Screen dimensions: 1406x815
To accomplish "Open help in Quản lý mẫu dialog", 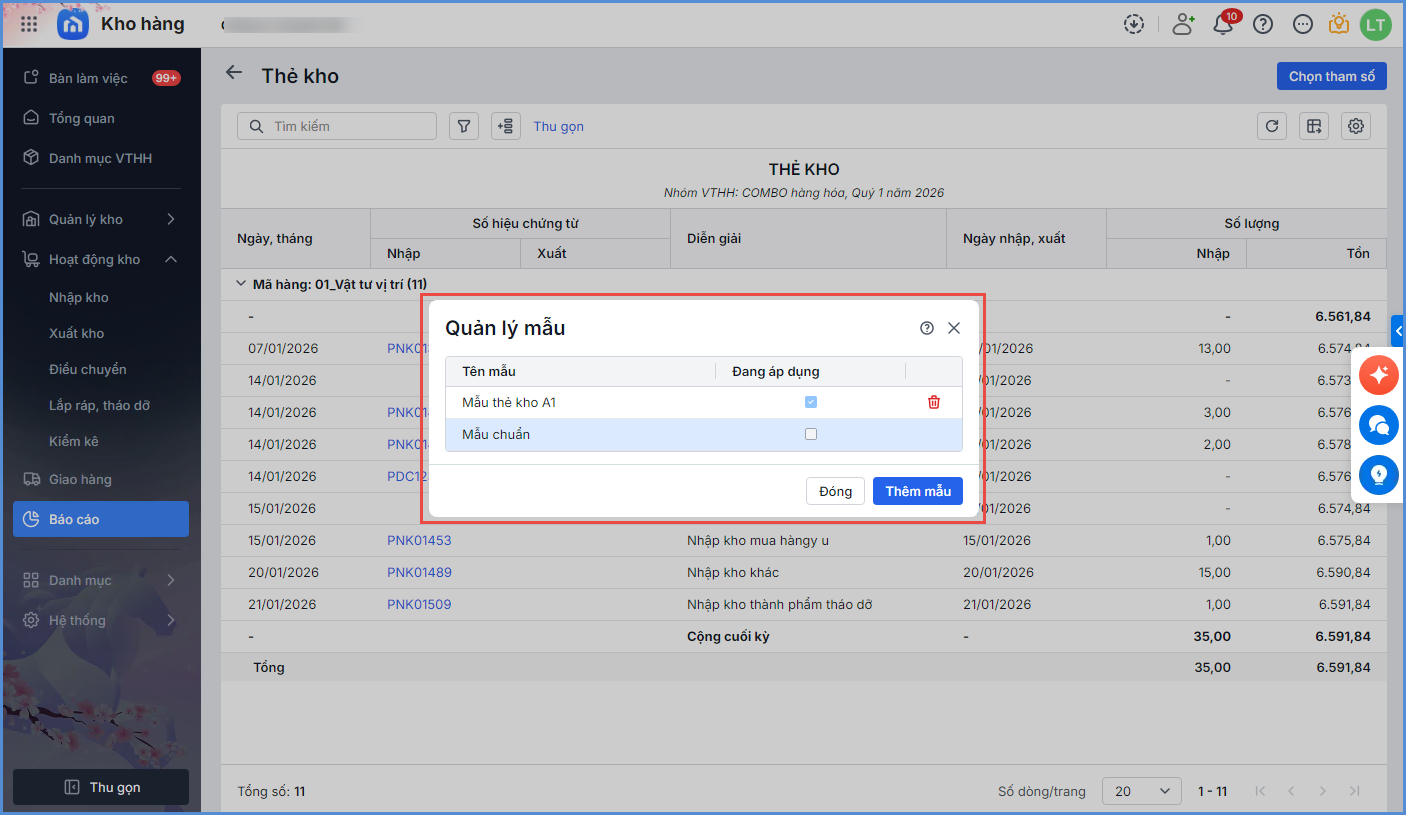I will click(x=927, y=328).
